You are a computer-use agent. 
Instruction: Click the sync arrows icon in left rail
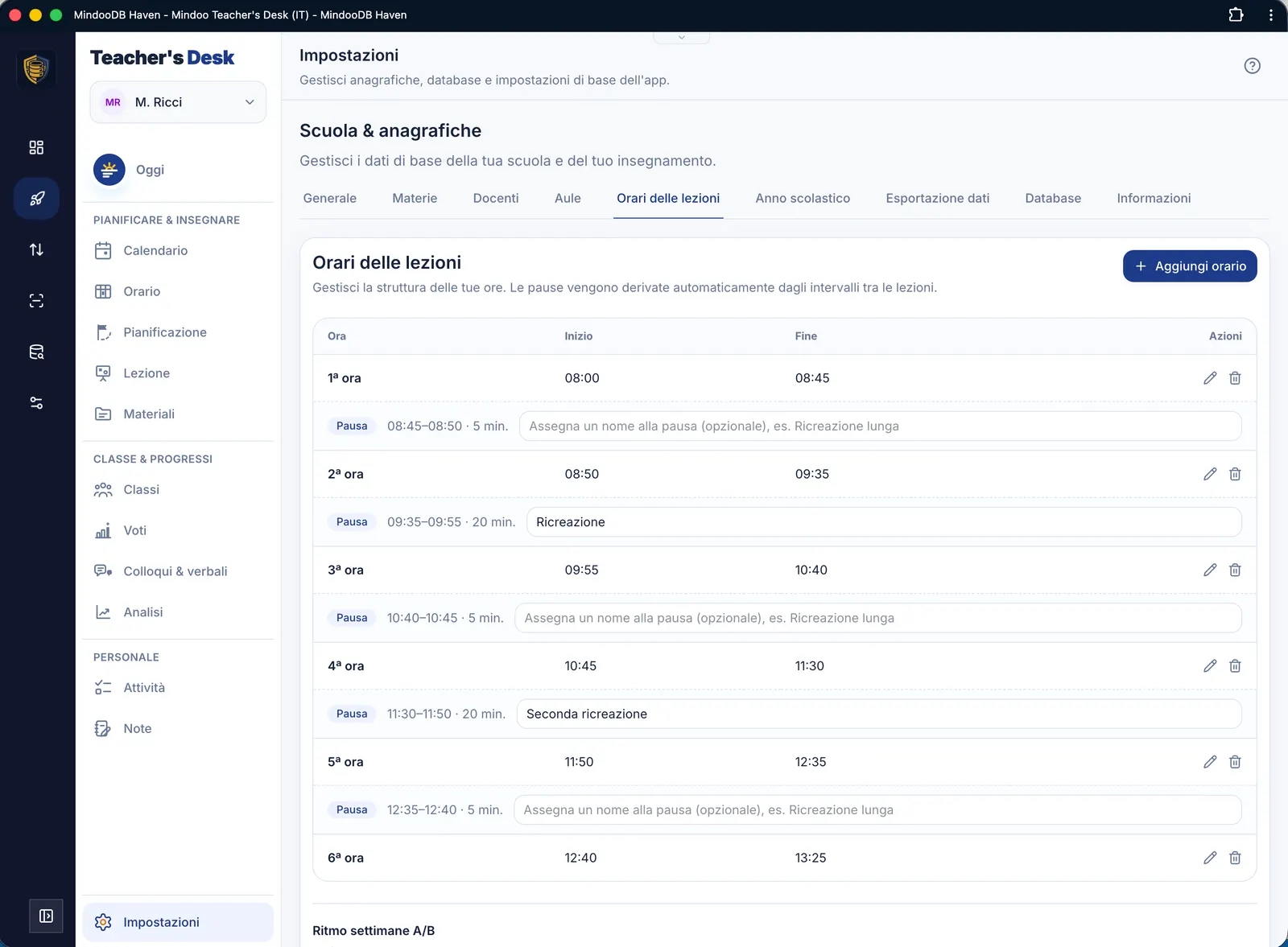tap(36, 249)
